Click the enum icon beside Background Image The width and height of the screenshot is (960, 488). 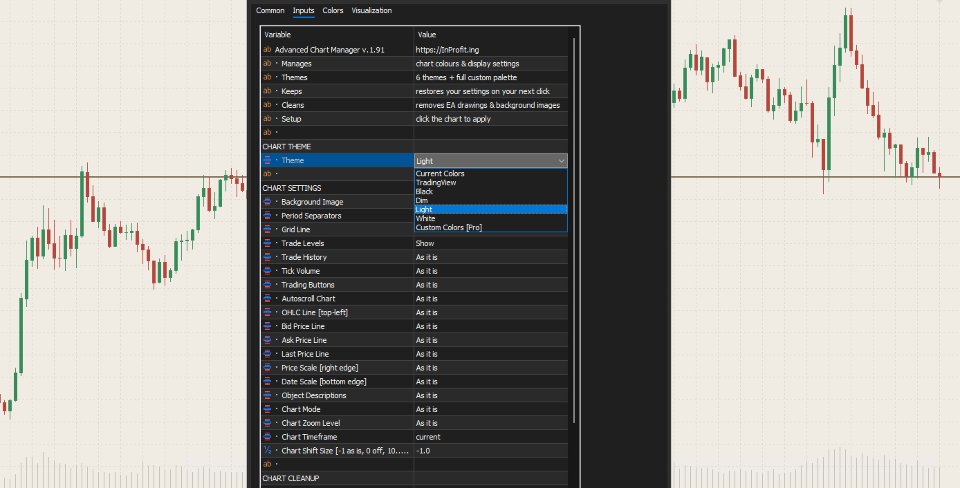tap(267, 202)
